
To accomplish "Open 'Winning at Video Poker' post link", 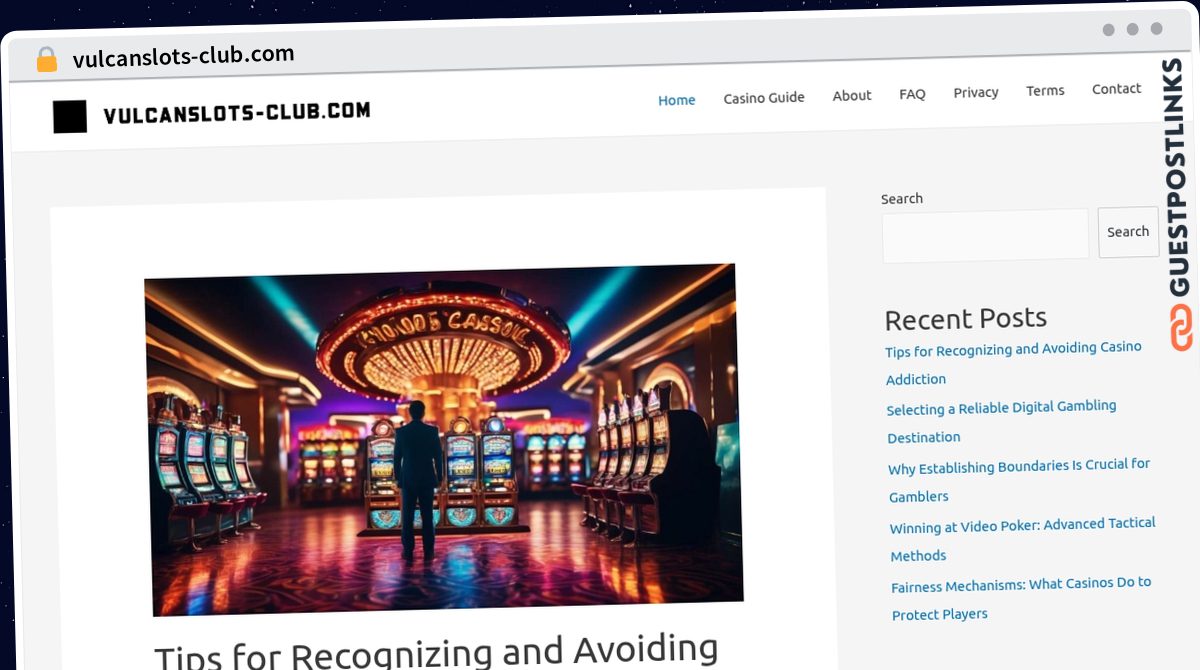I will 1023,539.
